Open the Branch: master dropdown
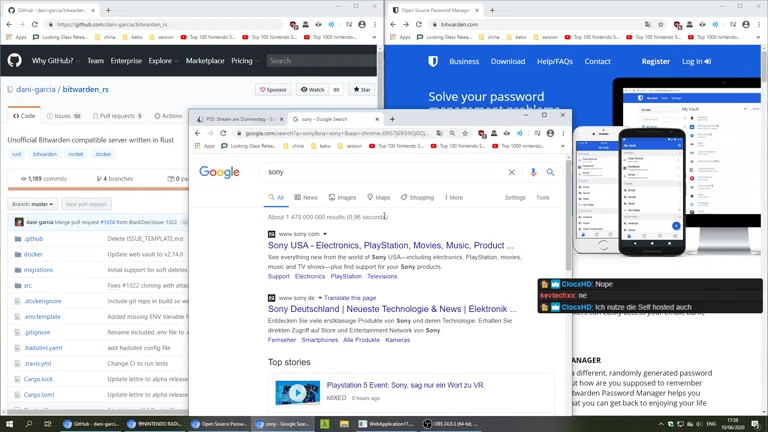The height and width of the screenshot is (432, 768). coord(33,204)
